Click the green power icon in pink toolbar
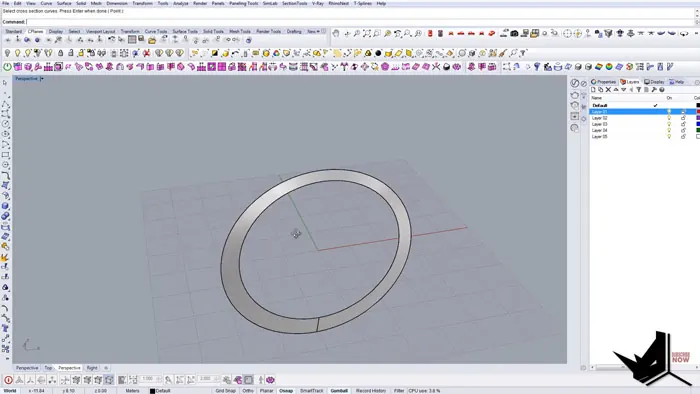700x394 pixels. (7, 67)
